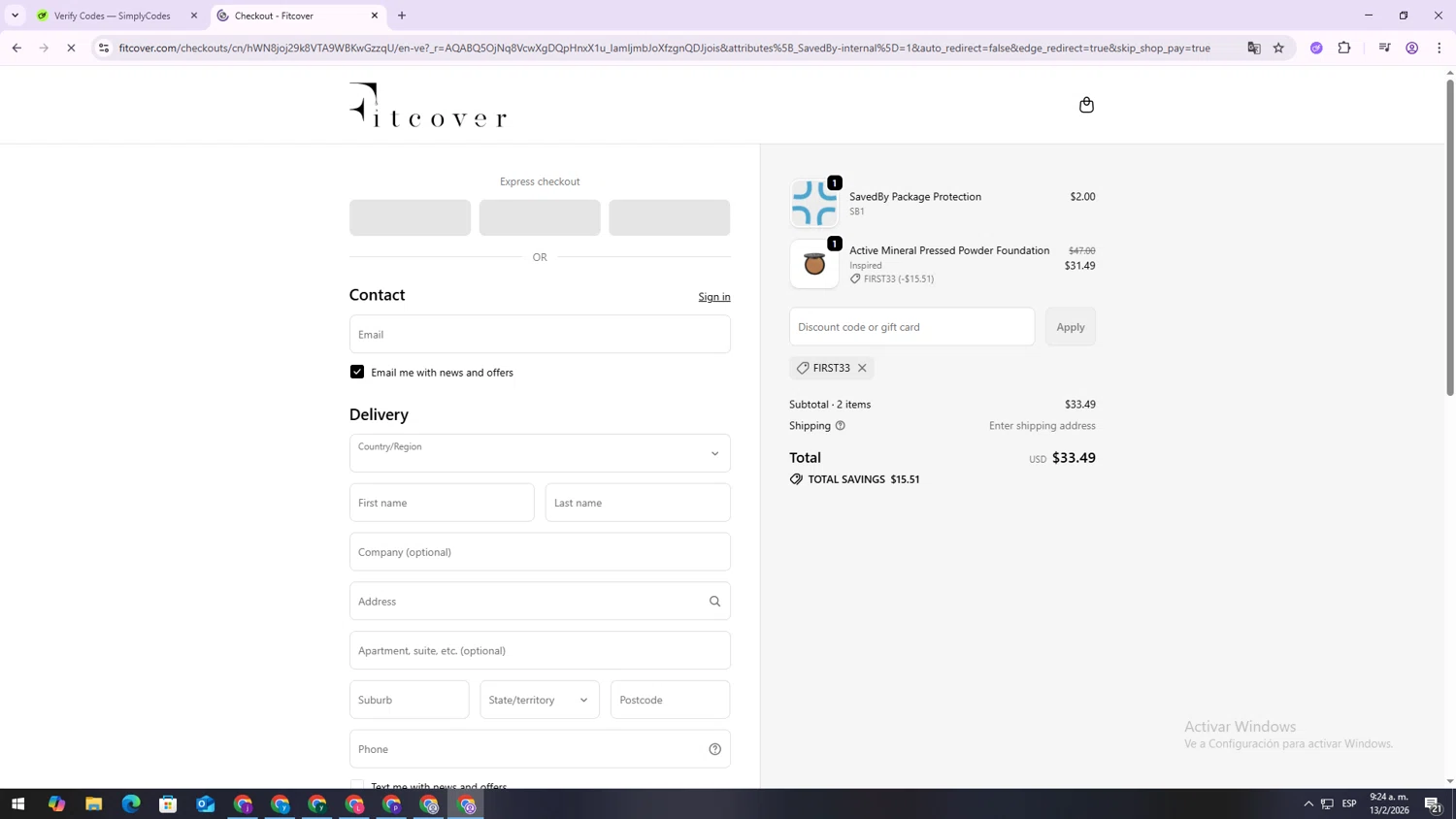Click the Fitcover logo
The height and width of the screenshot is (819, 1456).
point(428,105)
